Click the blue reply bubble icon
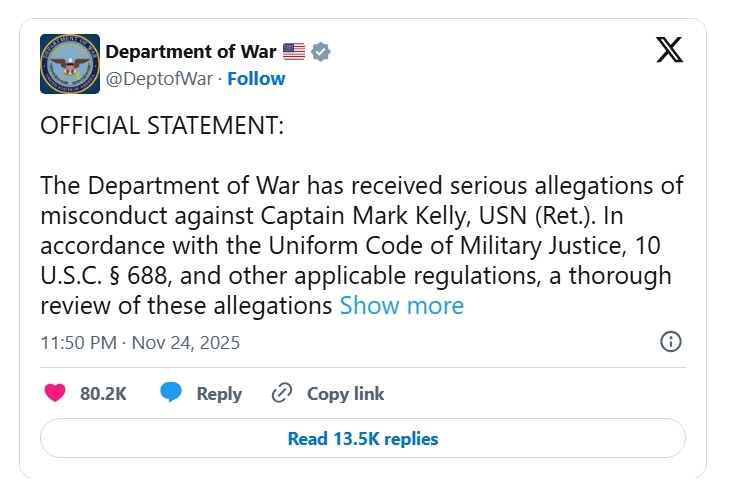Screen dimensions: 729x490 pos(172,393)
